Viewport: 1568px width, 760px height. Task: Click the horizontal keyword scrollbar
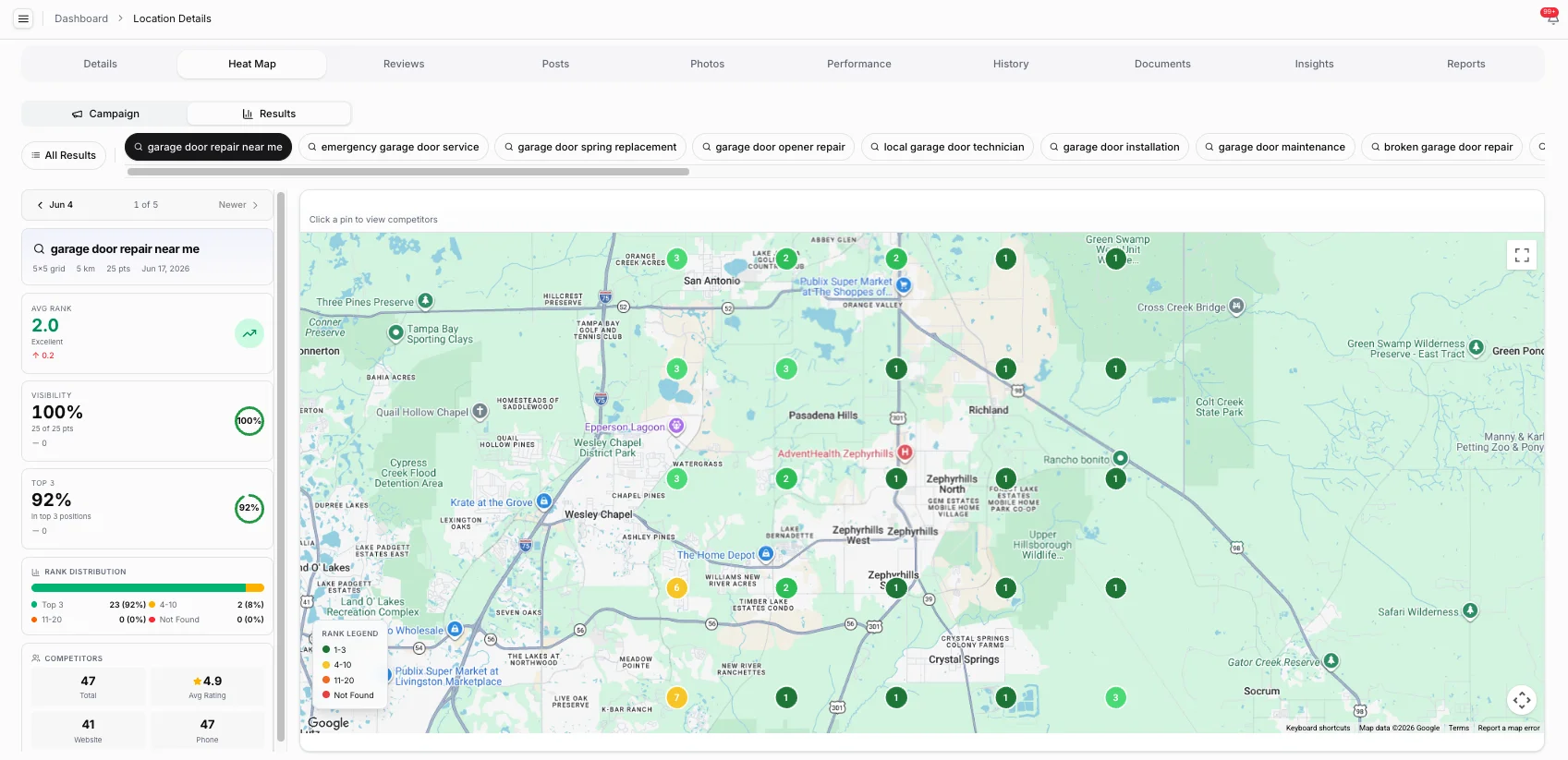408,172
